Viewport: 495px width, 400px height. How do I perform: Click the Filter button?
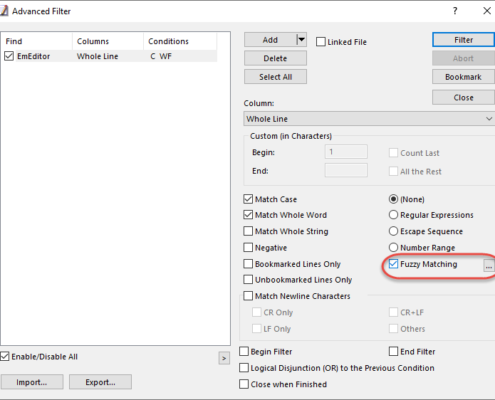click(463, 40)
